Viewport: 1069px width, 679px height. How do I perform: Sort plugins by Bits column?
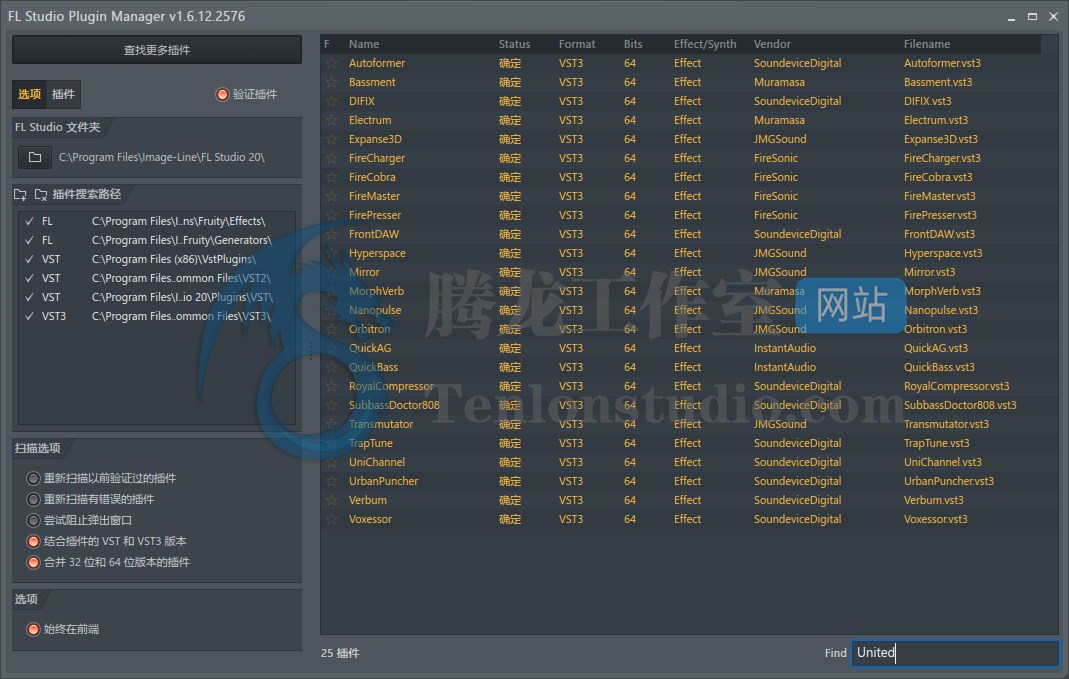click(633, 44)
